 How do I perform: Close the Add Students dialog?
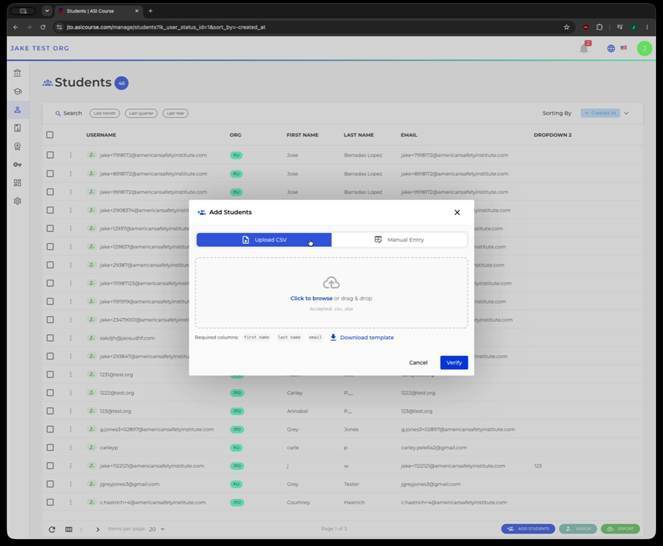point(457,212)
